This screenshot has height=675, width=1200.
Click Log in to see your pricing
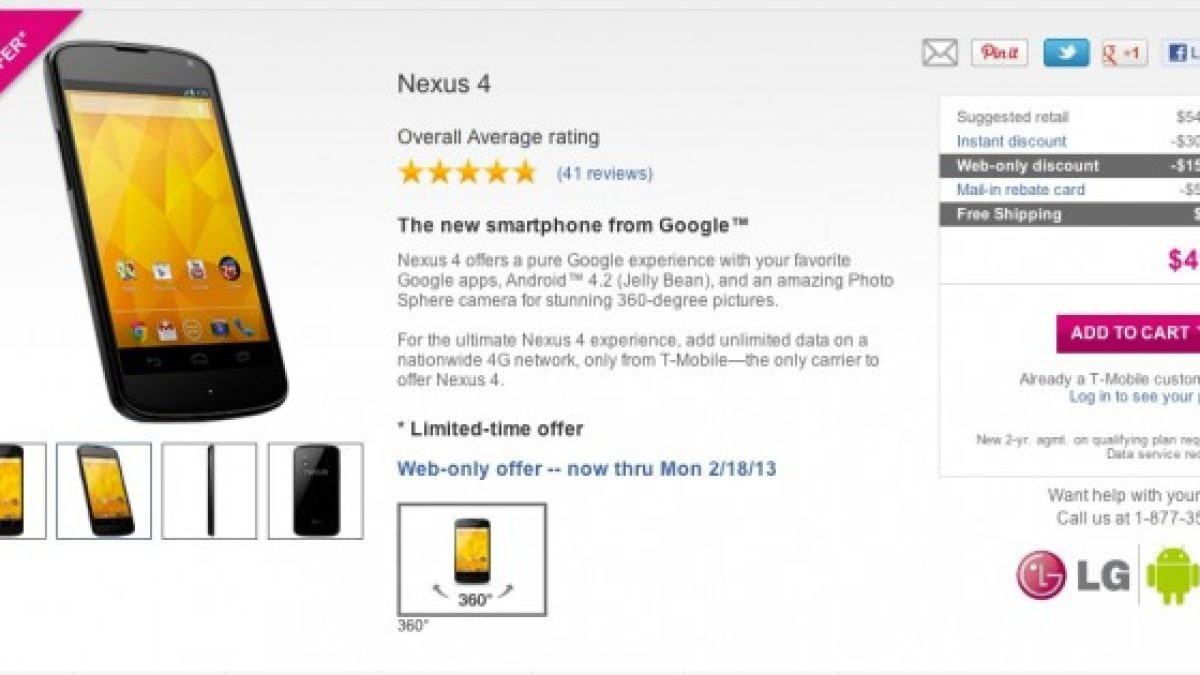(x=1133, y=396)
